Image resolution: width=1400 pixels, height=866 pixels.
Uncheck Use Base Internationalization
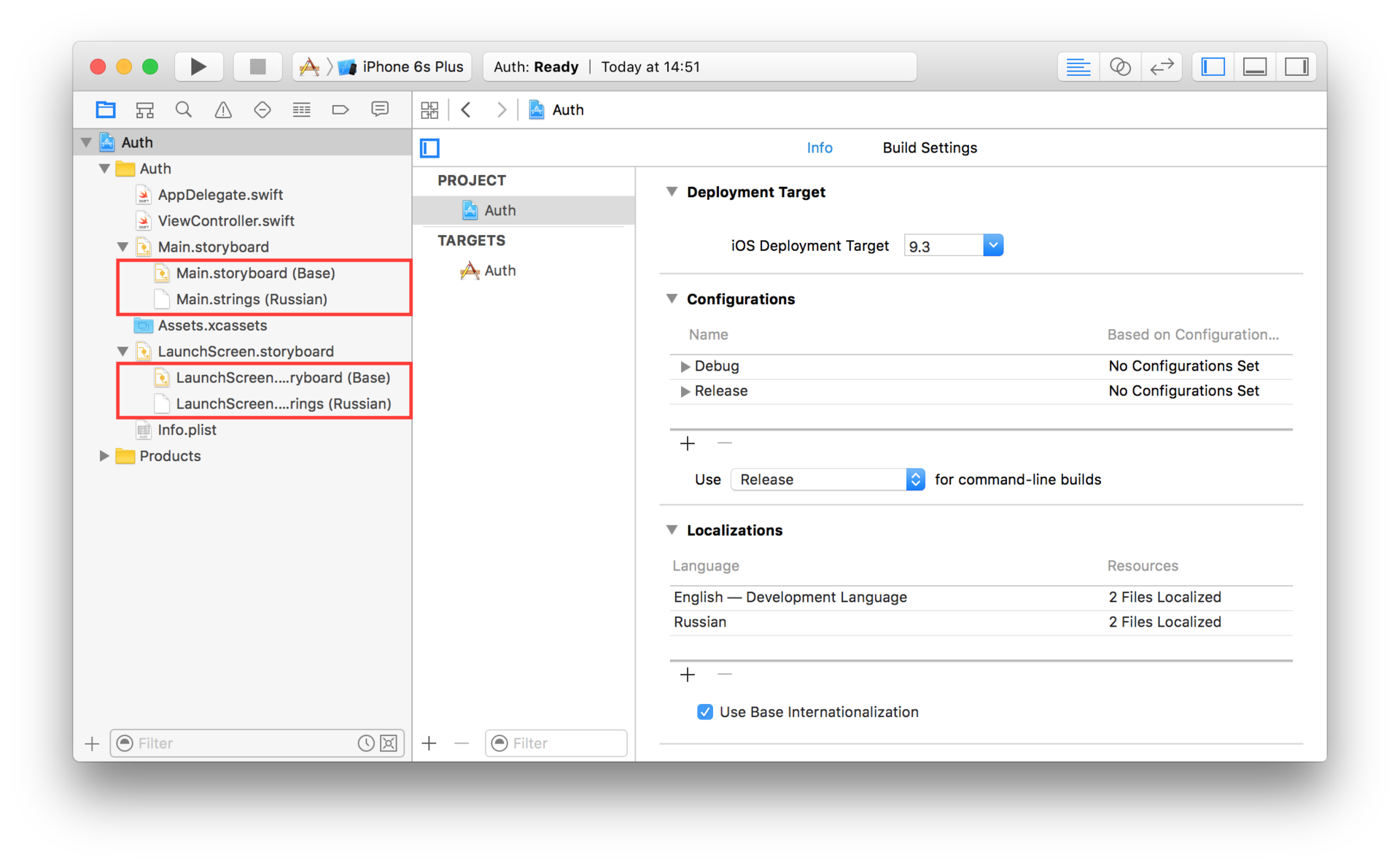(704, 712)
